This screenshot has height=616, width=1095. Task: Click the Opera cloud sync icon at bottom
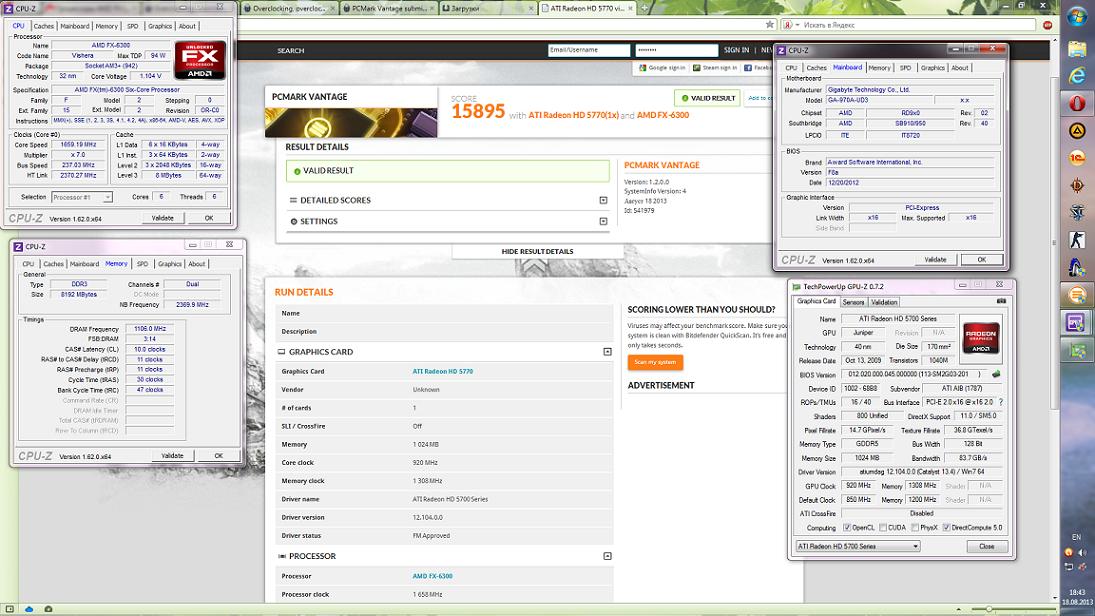pos(29,609)
